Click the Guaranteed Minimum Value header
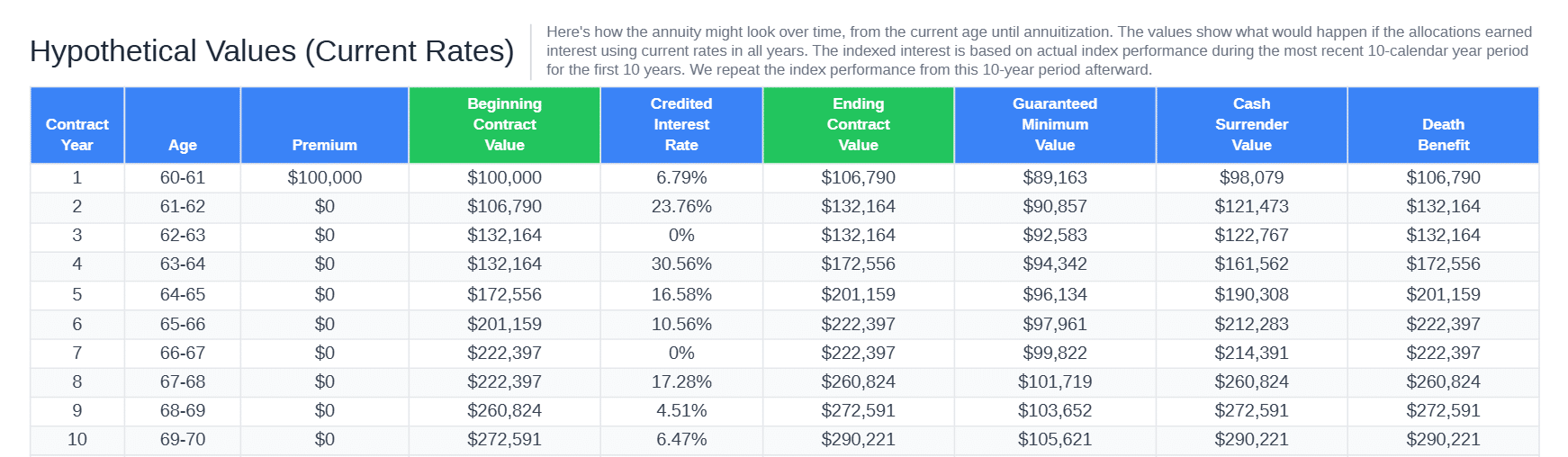Image resolution: width=1568 pixels, height=457 pixels. 1055,125
